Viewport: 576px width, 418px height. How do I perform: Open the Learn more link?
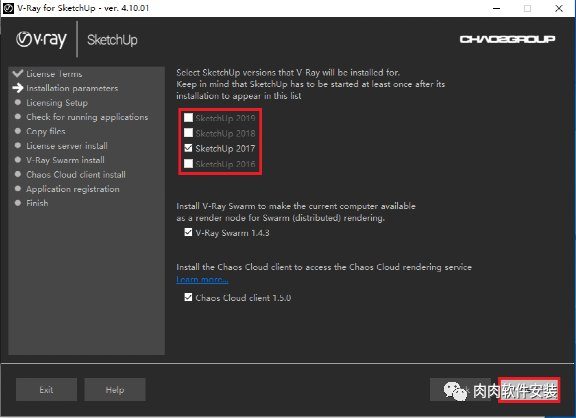click(x=202, y=280)
